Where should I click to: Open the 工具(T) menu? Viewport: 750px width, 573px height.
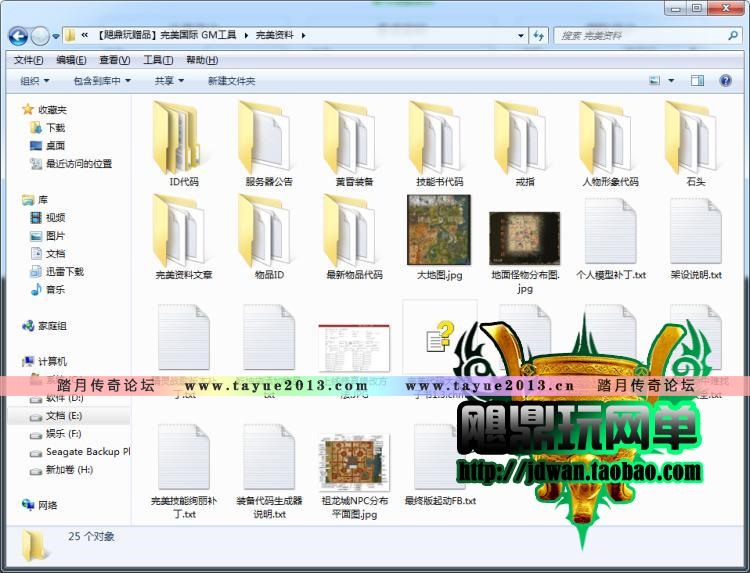tap(158, 60)
